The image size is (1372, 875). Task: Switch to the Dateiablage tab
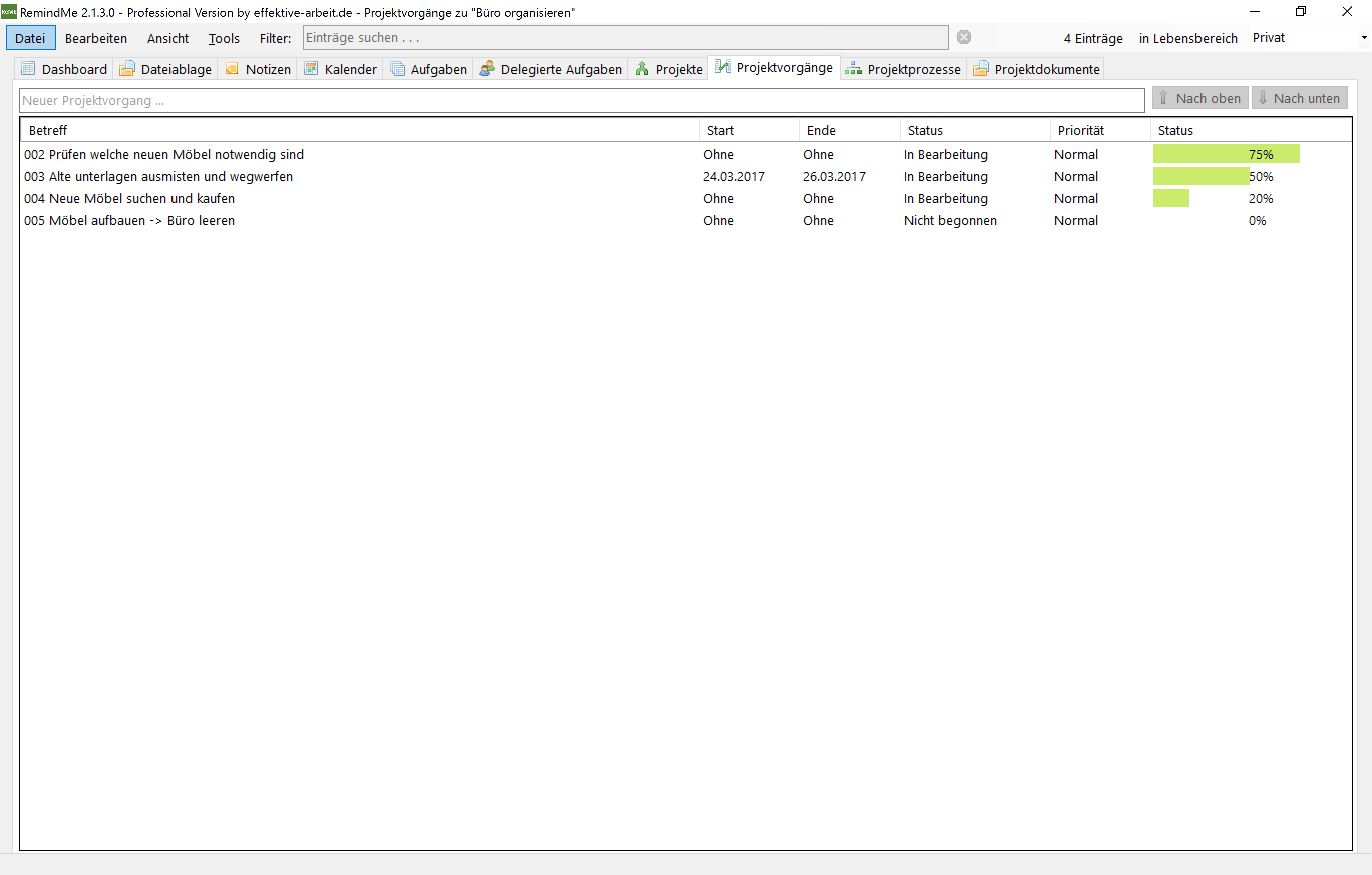click(165, 69)
